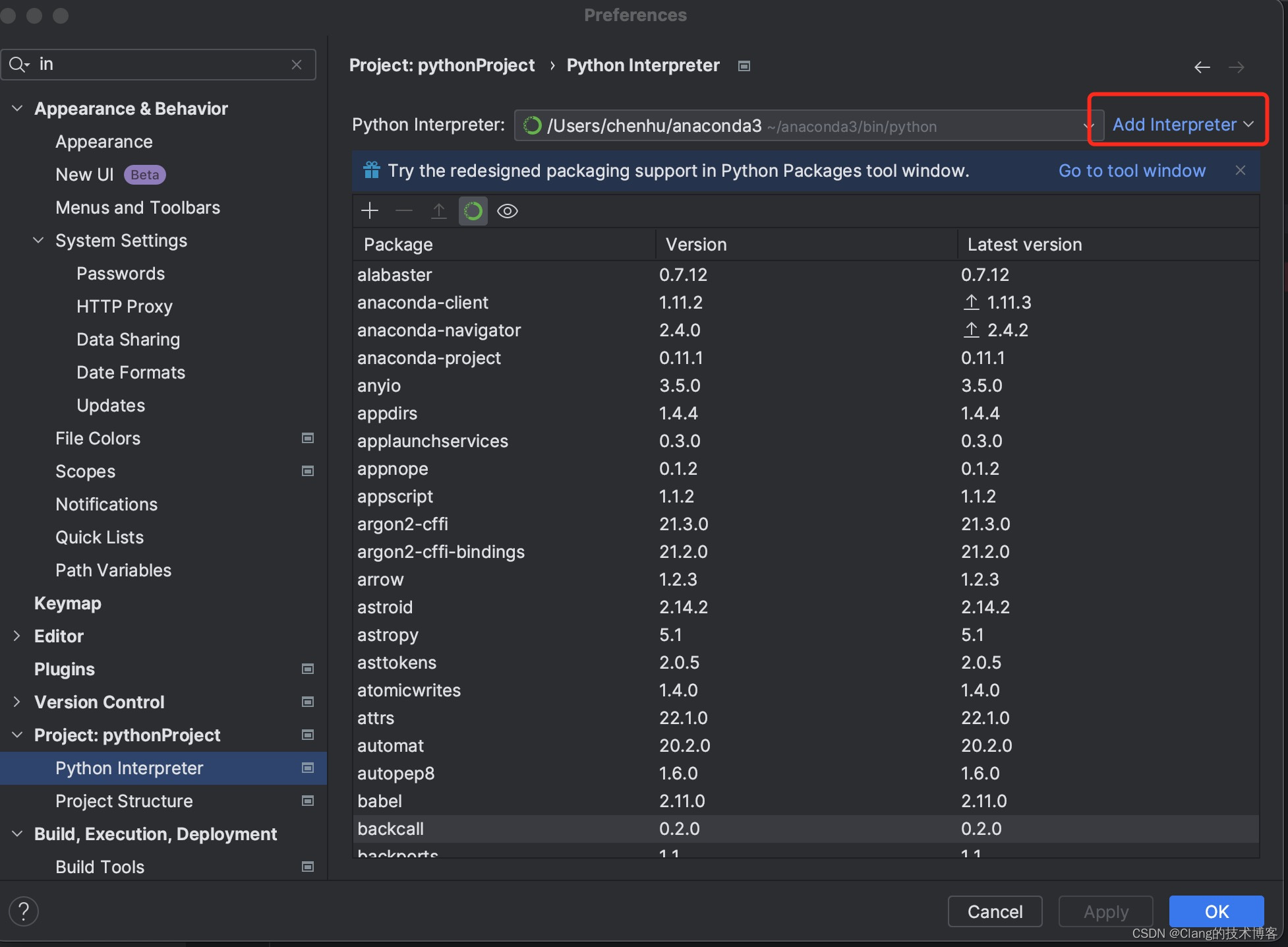Toggle the Conda package manager icon
1288x947 pixels.
click(x=473, y=211)
